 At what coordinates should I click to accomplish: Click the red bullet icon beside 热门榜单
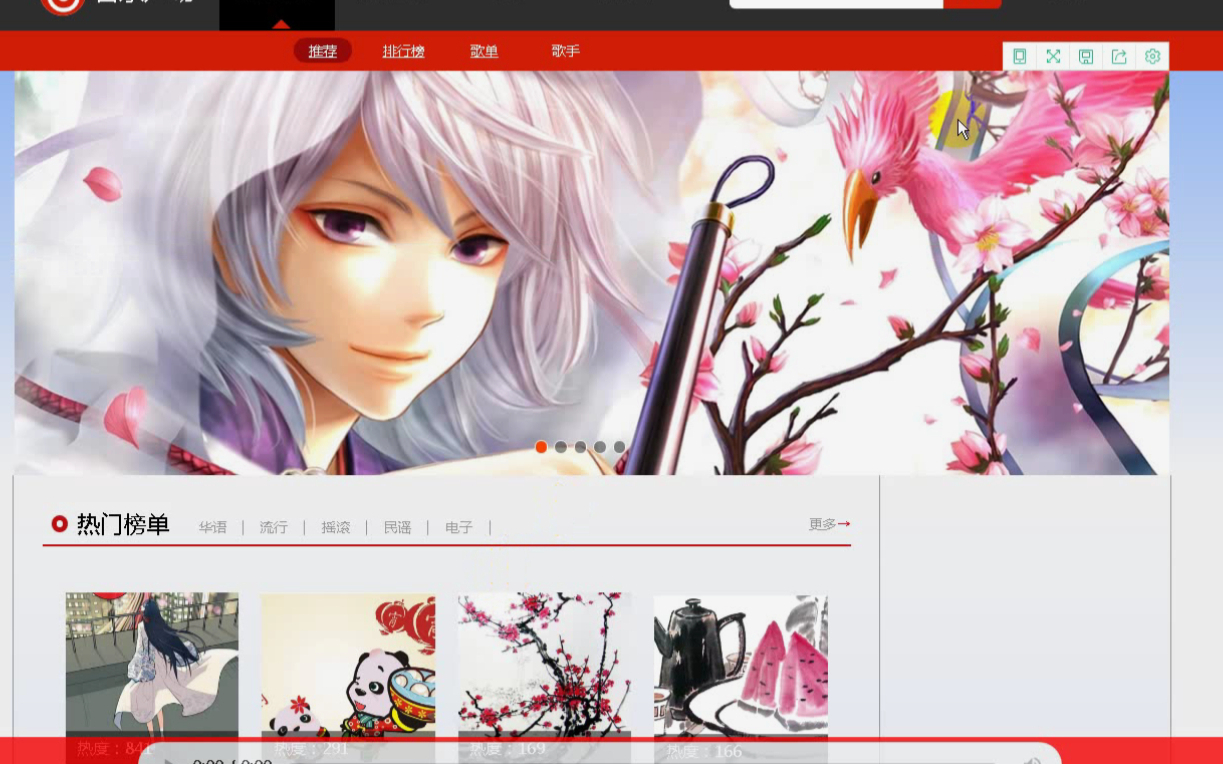pyautogui.click(x=60, y=524)
